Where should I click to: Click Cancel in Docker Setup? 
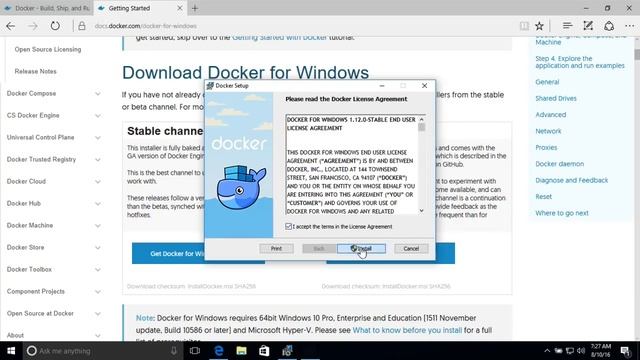click(411, 248)
